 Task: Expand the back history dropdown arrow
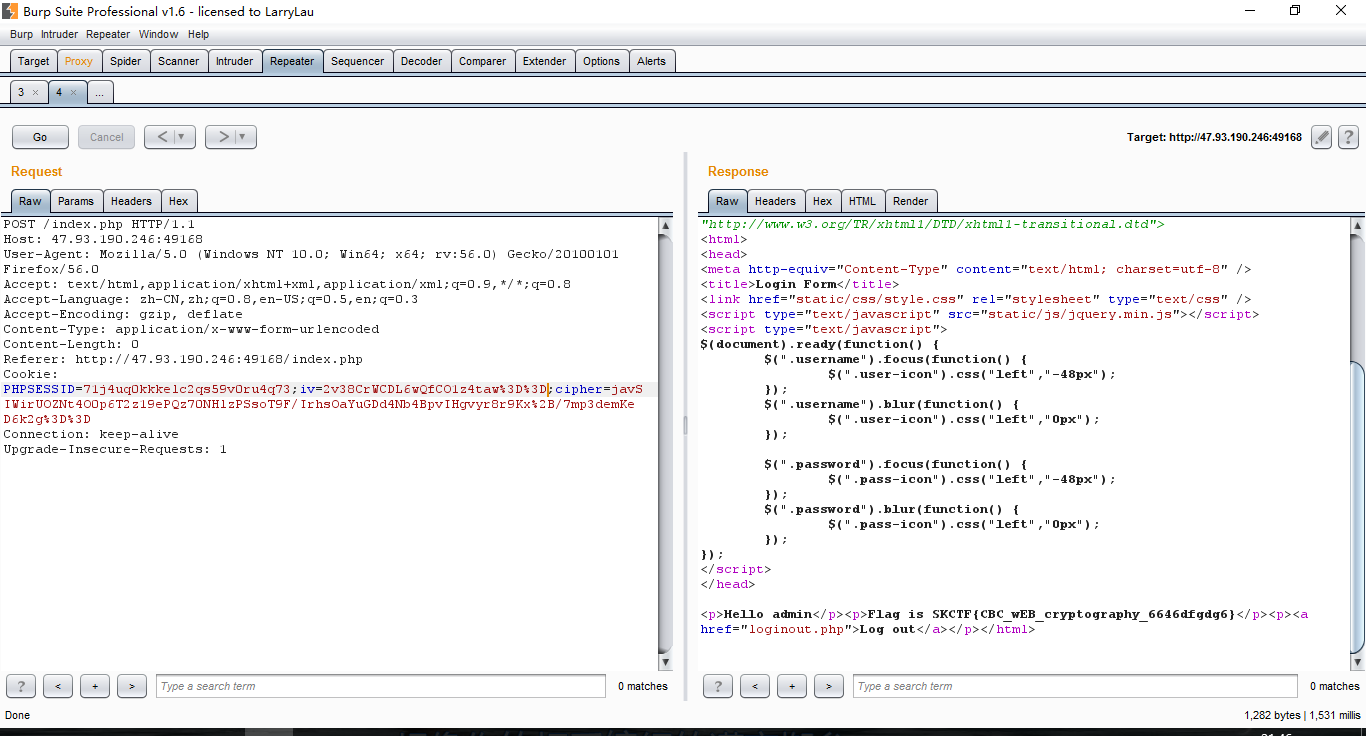[181, 137]
